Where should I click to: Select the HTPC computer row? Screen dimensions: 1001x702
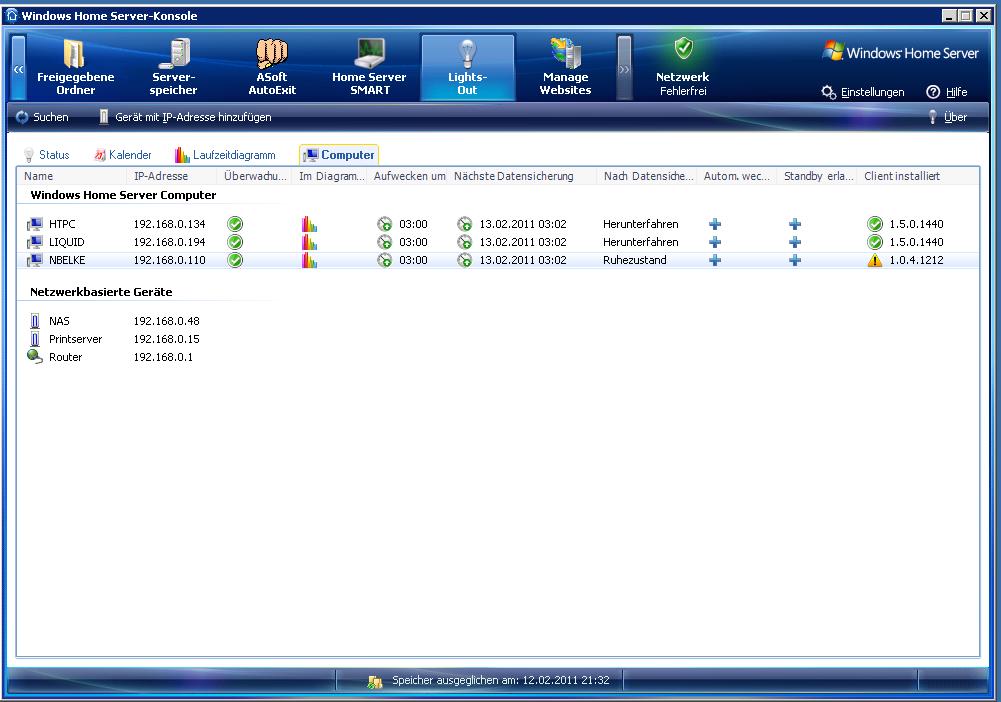(498, 224)
